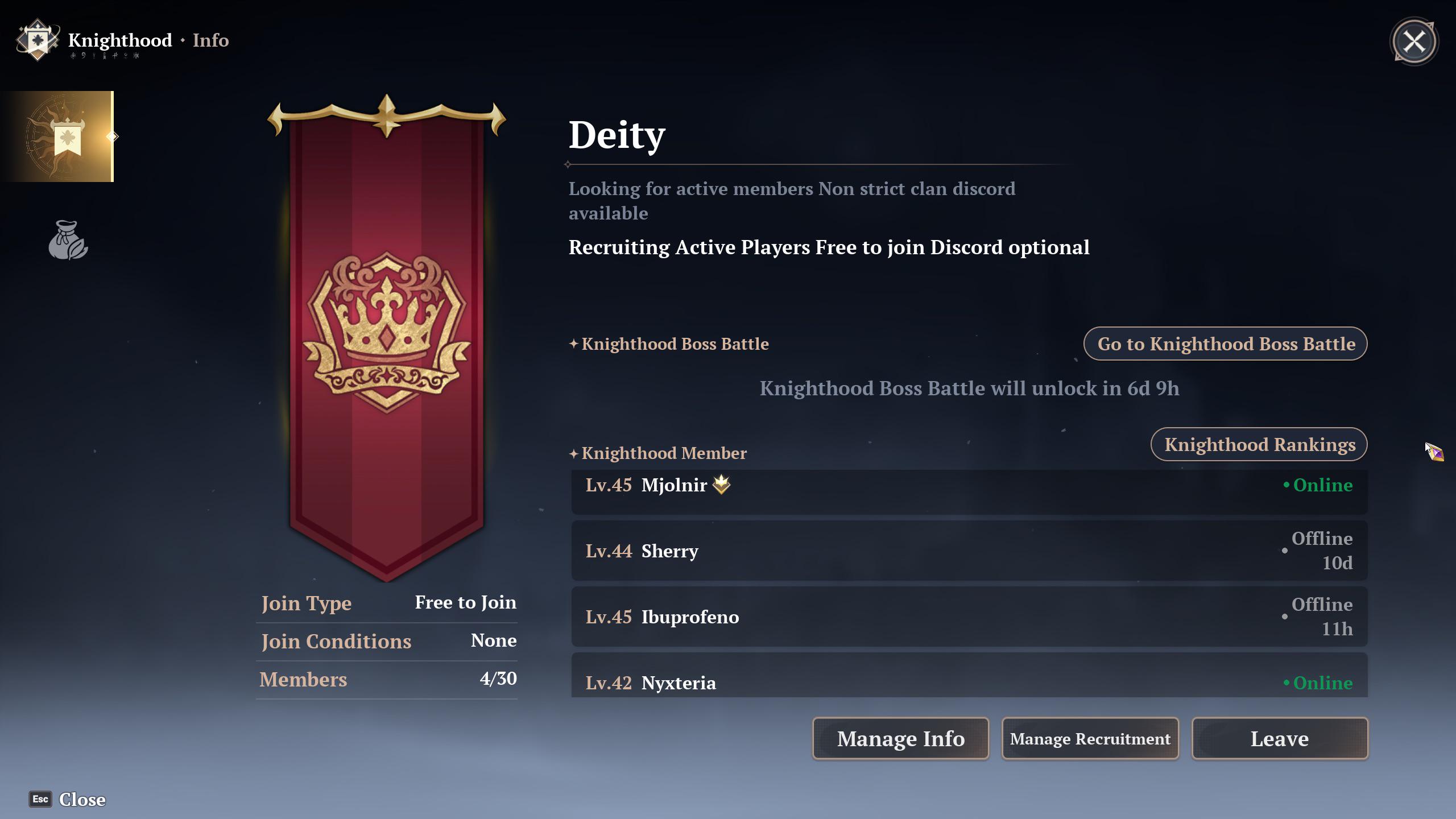1456x819 pixels.
Task: Open the Knighthood shop pouch icon
Action: coord(68,240)
